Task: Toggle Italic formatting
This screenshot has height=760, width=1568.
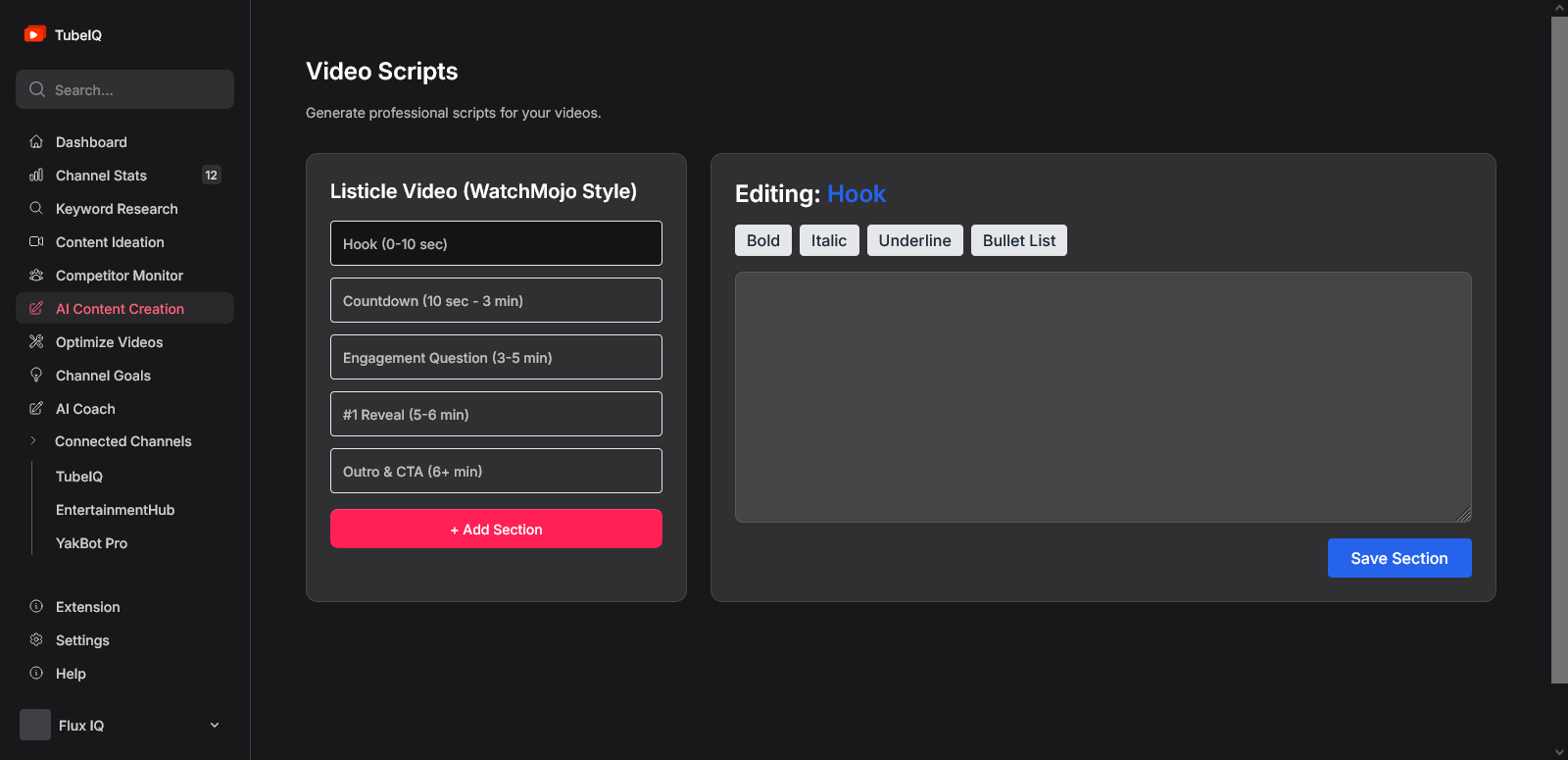Action: pos(829,240)
